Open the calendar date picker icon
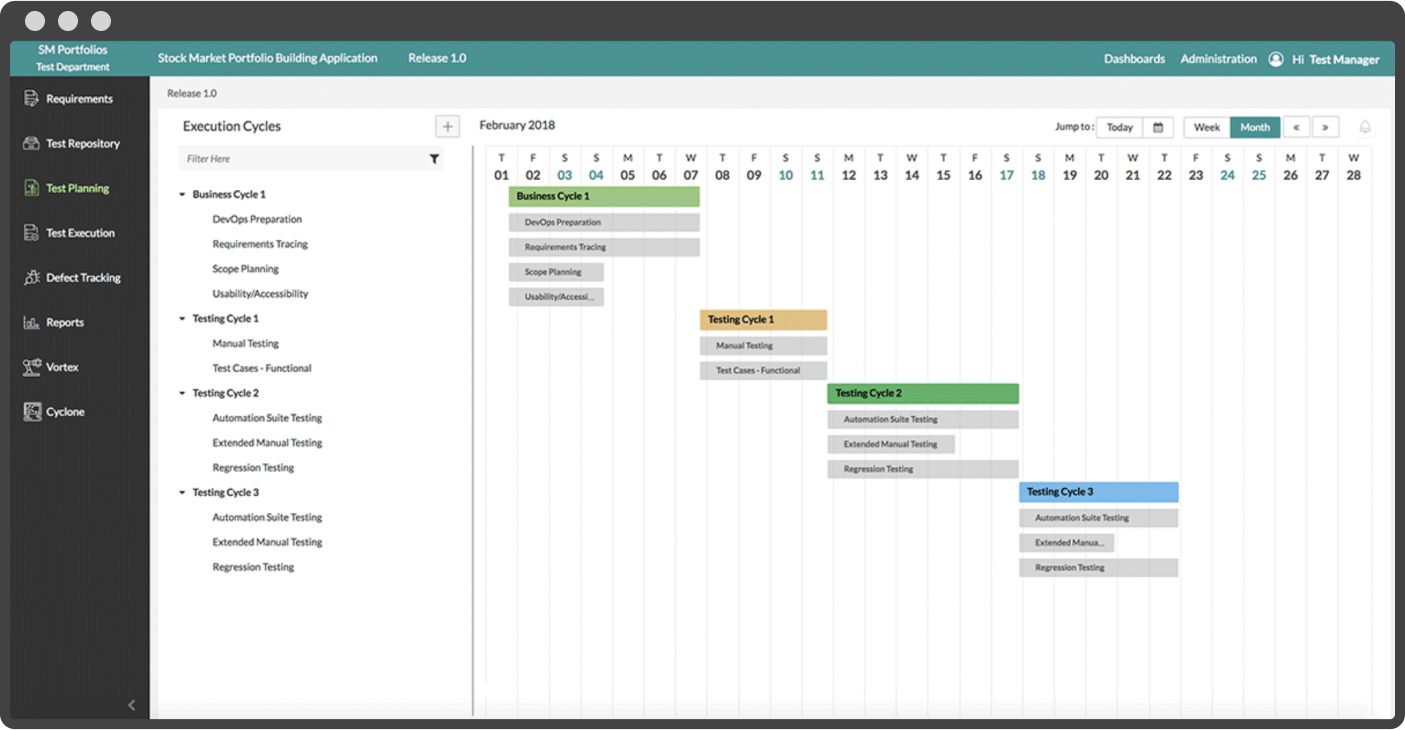 coord(1158,127)
